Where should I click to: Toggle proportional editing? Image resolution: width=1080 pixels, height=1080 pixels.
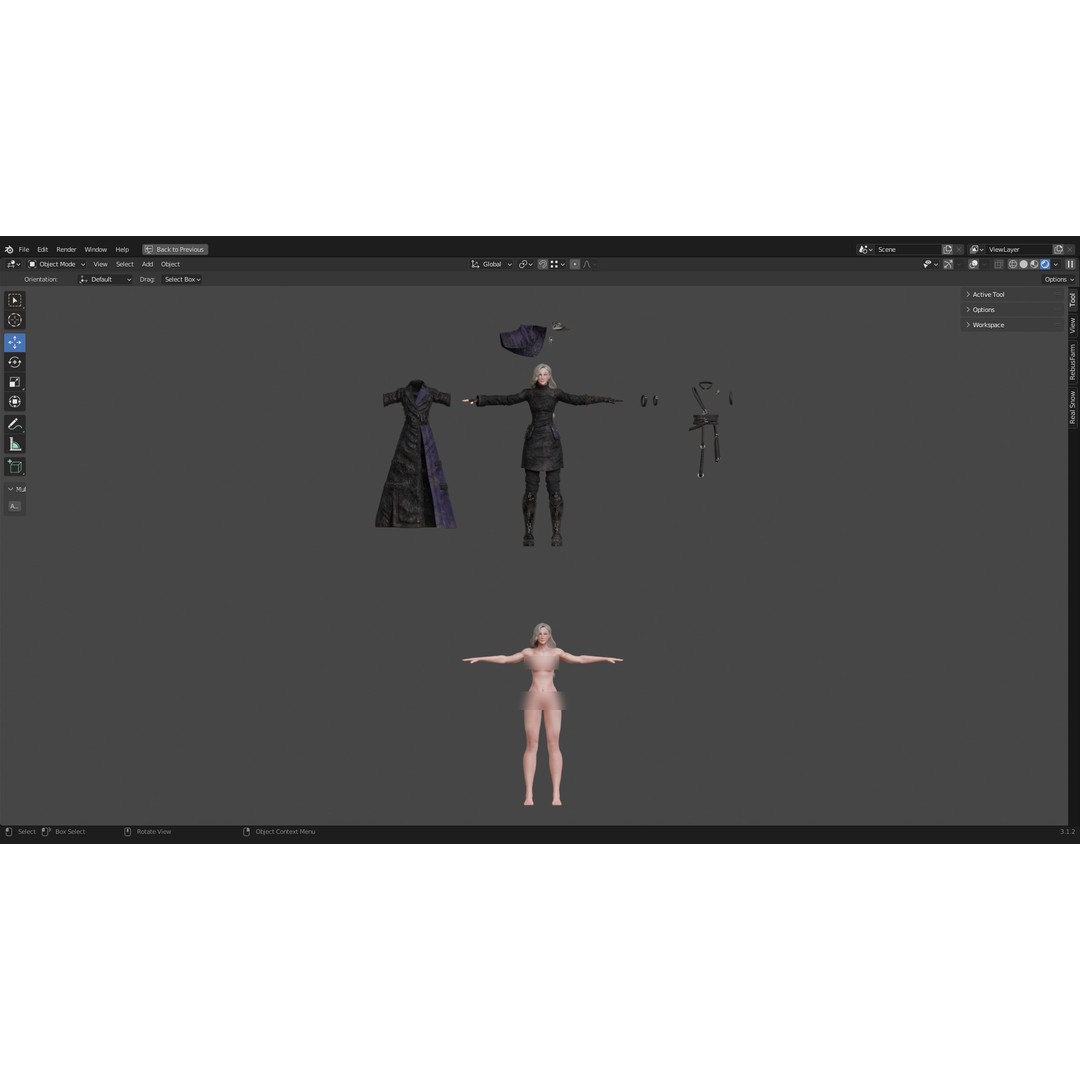(574, 264)
